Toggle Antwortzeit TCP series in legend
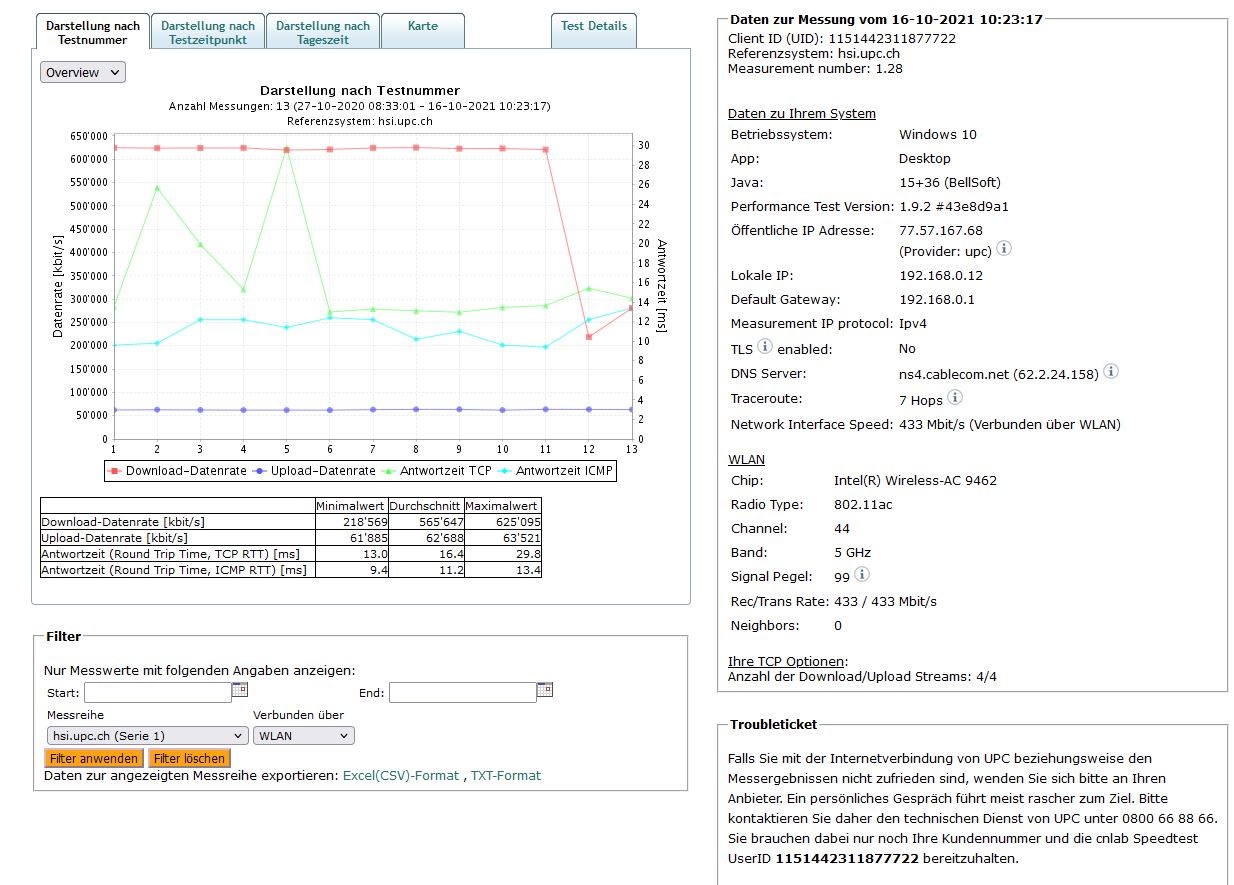The height and width of the screenshot is (885, 1234). 440,471
